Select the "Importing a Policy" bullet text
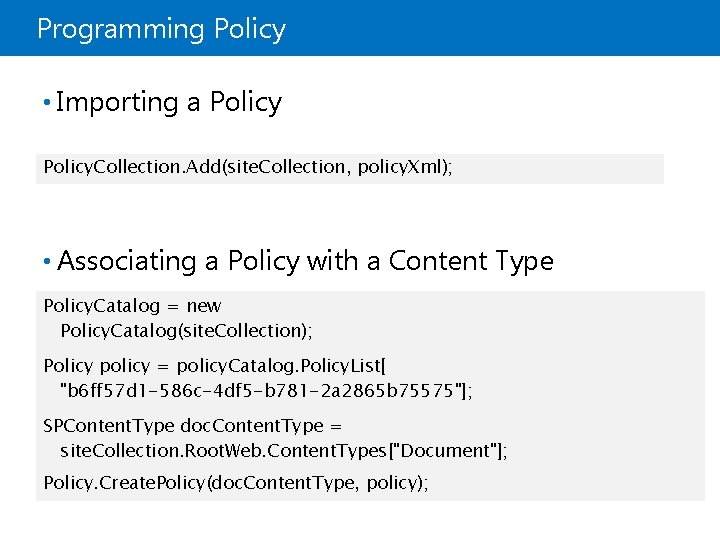 169,102
